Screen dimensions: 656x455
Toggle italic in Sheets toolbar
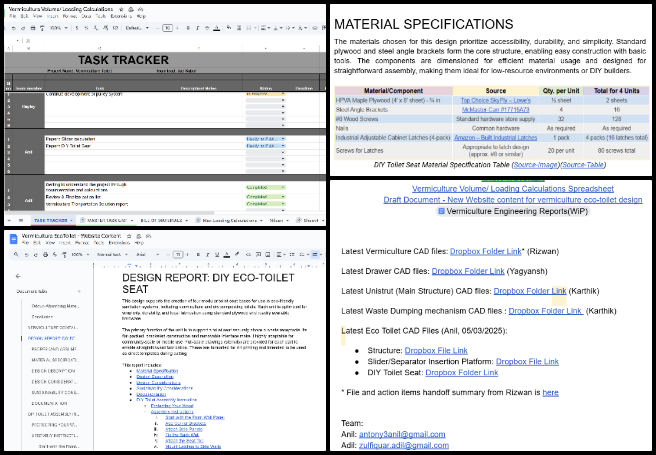197,28
